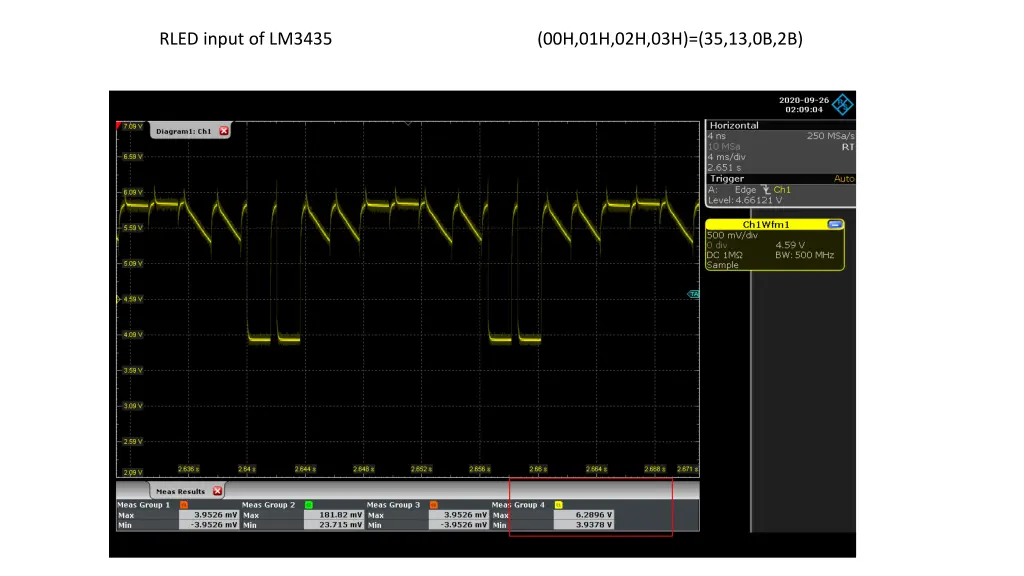Click the trigger level marker on right edge
Image resolution: width=1024 pixels, height=576 pixels.
(x=694, y=295)
